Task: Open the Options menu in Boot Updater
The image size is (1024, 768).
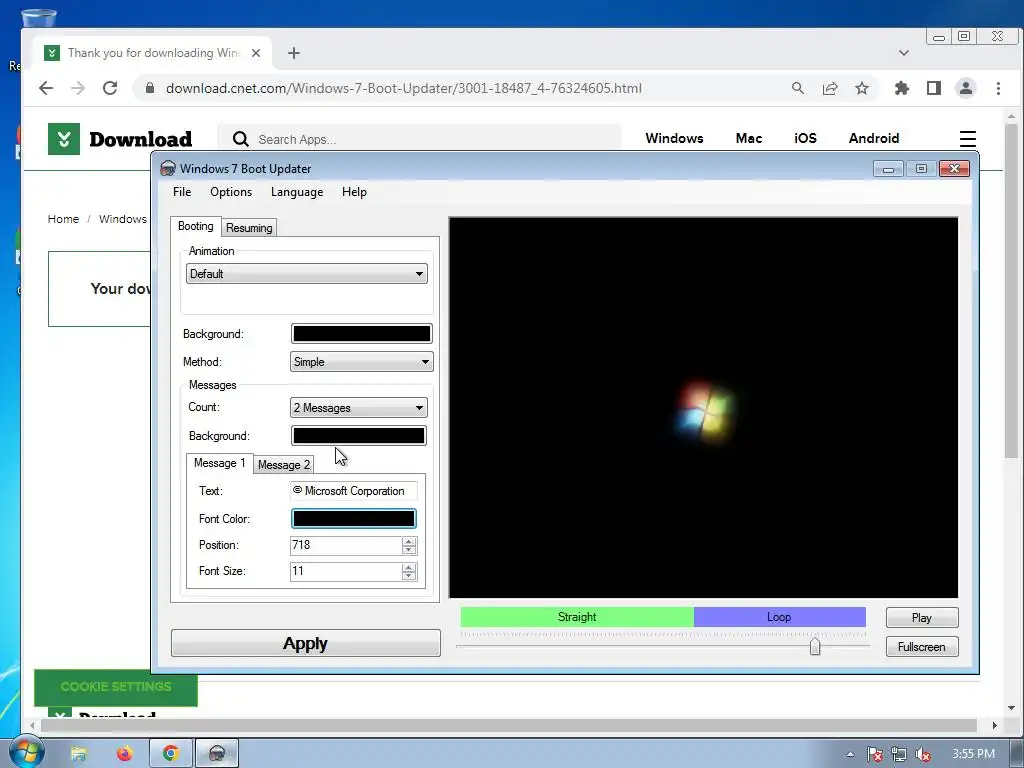Action: tap(231, 192)
